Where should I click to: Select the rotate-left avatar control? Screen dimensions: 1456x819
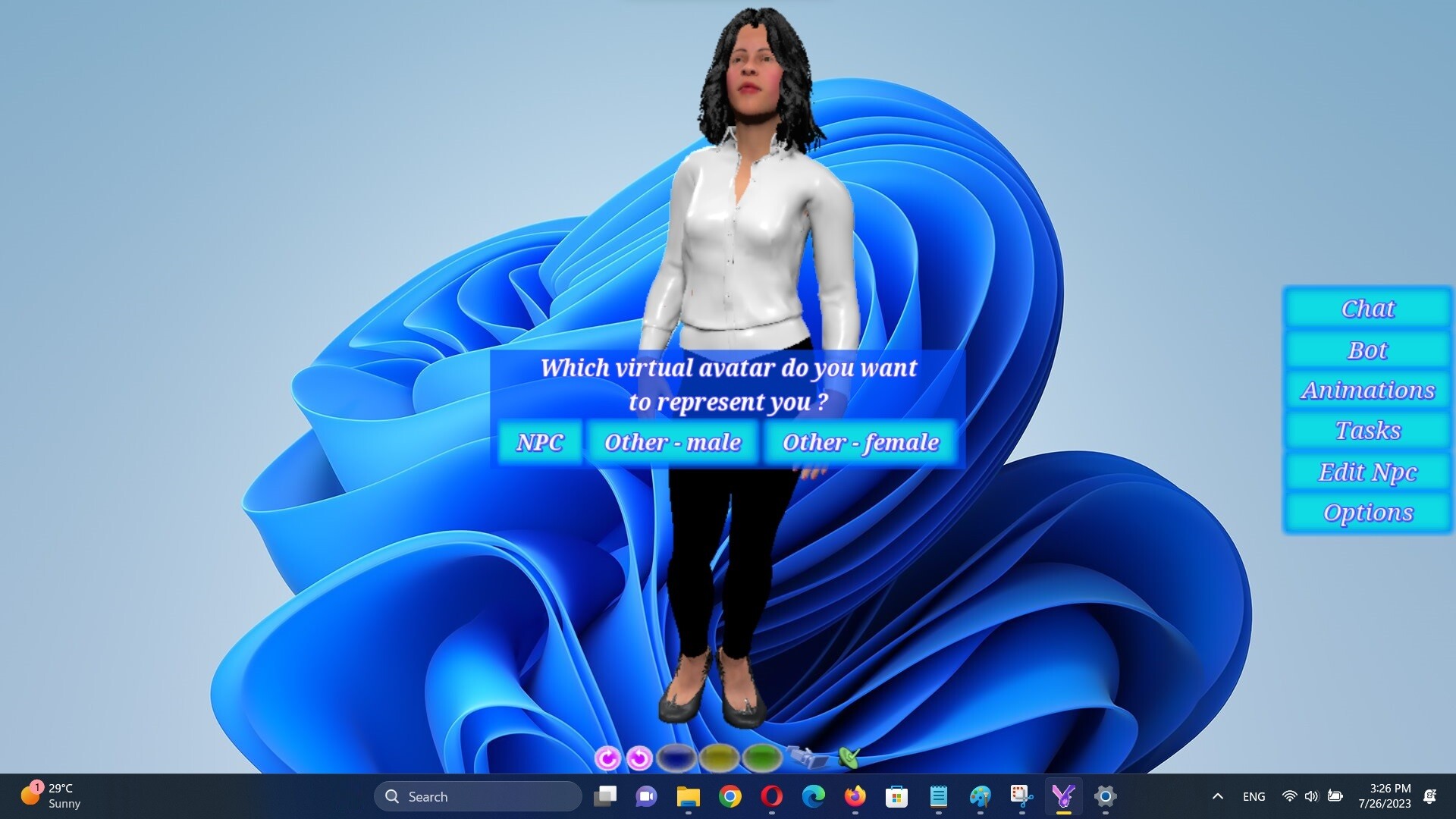639,757
